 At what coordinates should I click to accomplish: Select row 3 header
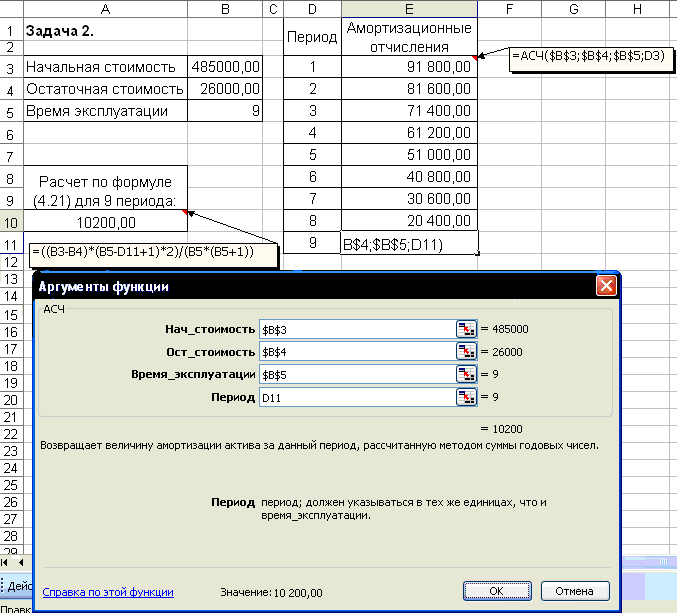11,67
